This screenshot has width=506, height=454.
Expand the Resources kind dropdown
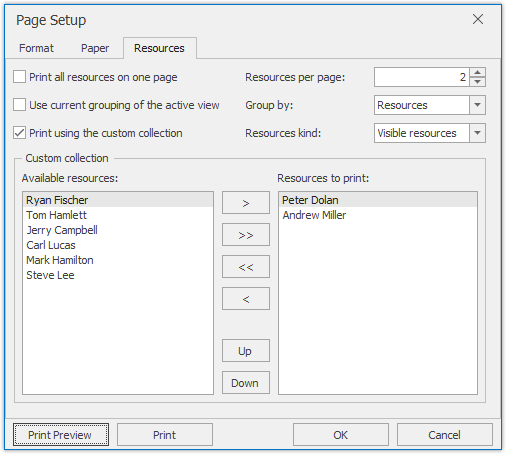click(x=477, y=133)
